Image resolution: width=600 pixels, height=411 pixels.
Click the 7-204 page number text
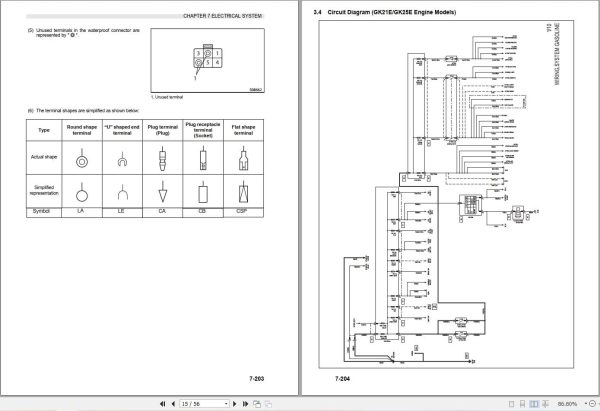pos(342,379)
